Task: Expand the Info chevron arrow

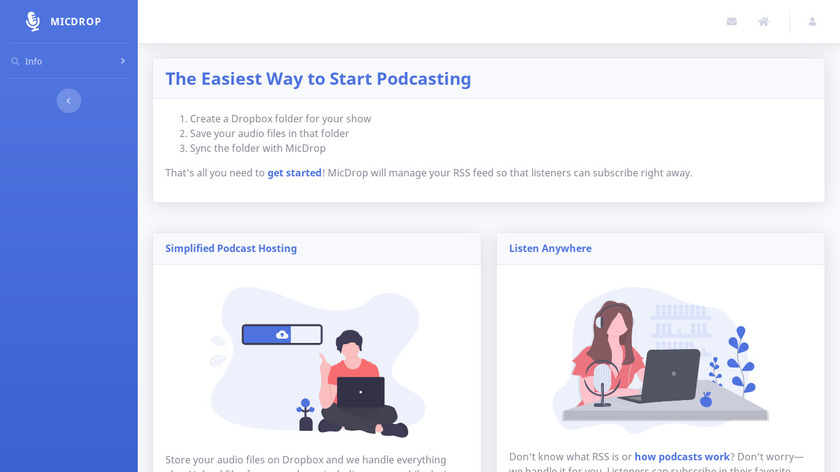Action: (123, 61)
